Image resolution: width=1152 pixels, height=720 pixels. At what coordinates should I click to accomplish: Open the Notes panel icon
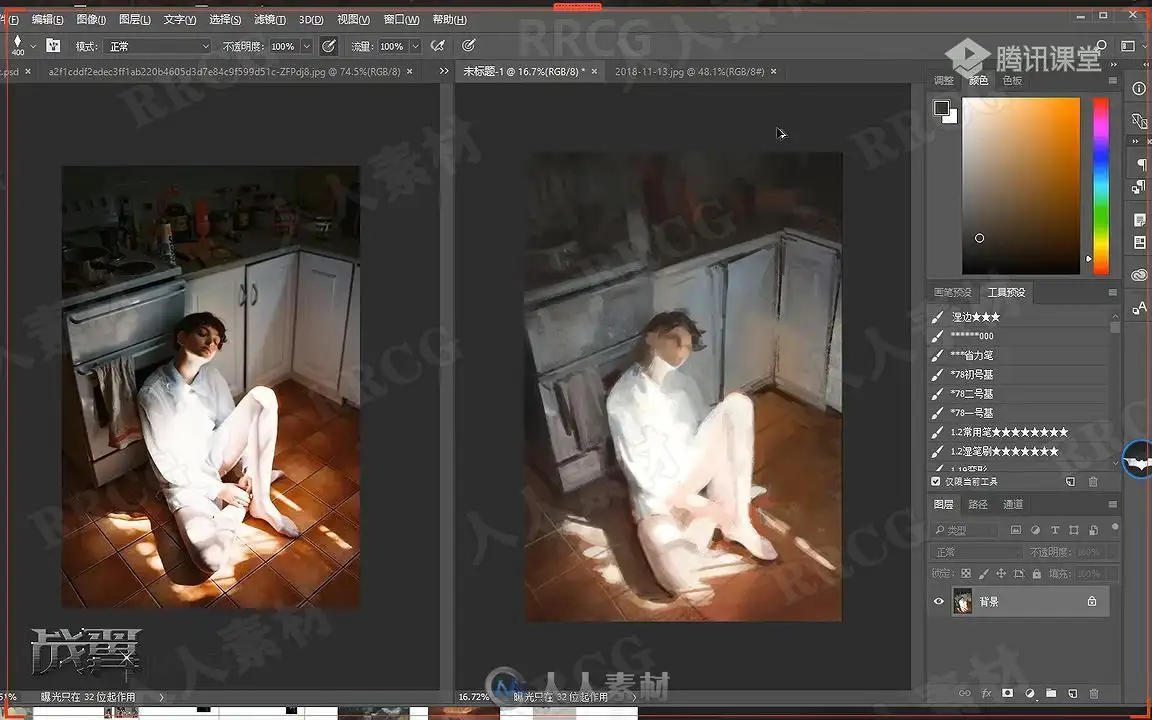[1140, 220]
